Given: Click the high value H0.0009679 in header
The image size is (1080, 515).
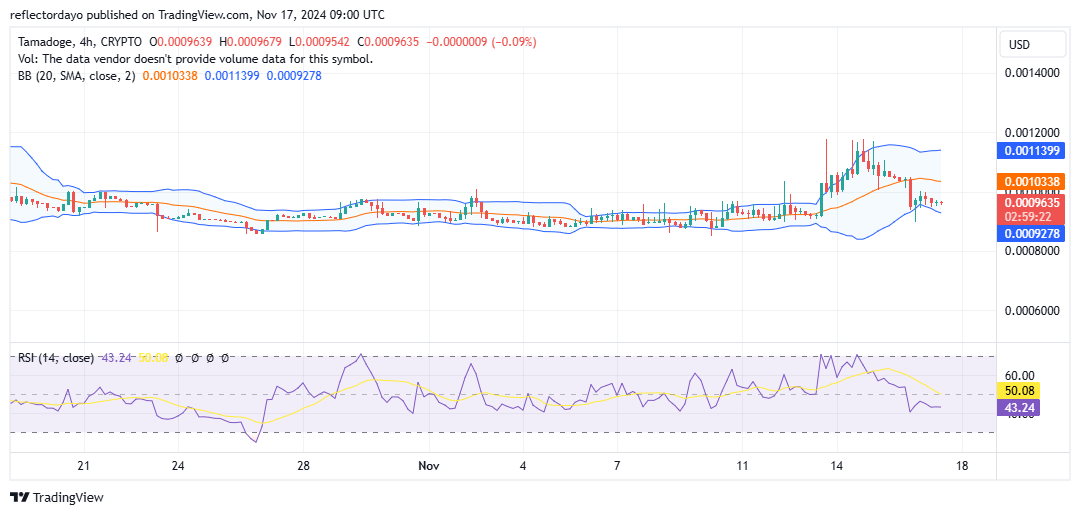Looking at the screenshot, I should [251, 42].
